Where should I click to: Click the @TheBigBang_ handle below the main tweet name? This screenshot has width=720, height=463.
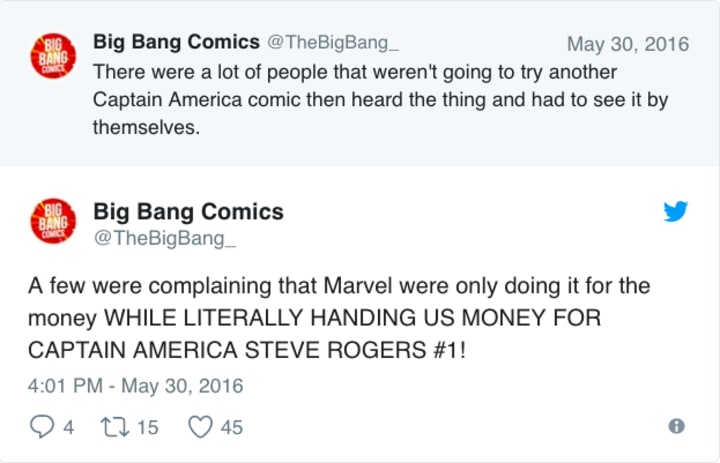[152, 237]
